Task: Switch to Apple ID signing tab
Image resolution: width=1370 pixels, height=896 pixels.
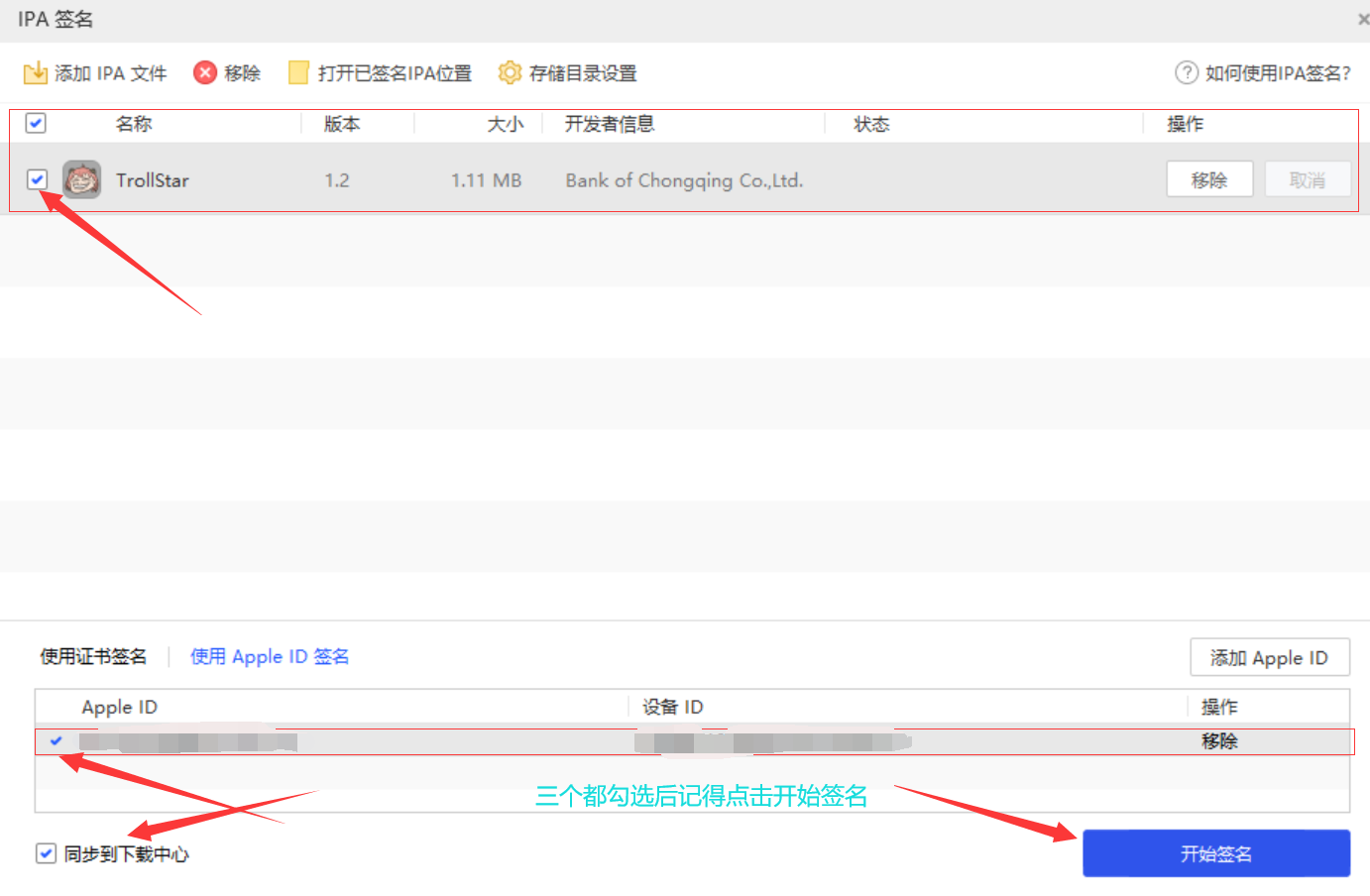Action: pos(270,656)
